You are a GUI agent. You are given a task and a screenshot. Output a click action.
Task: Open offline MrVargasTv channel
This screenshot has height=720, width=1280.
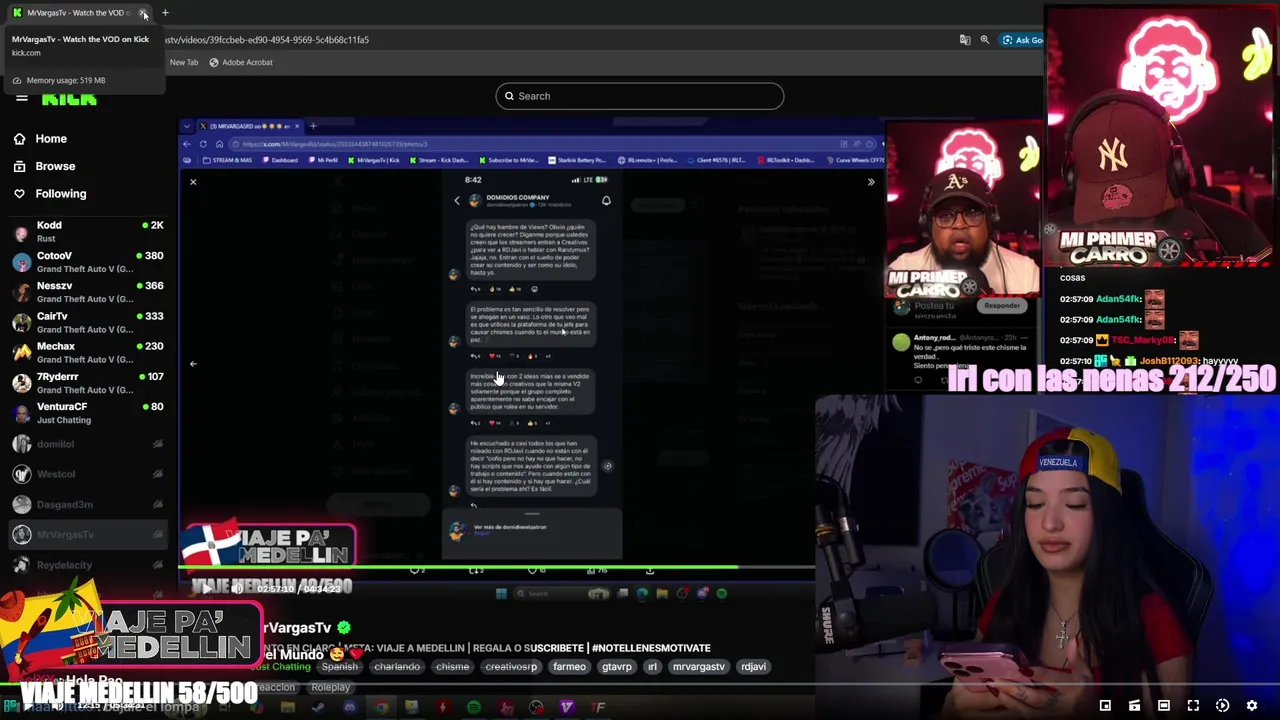(x=90, y=535)
